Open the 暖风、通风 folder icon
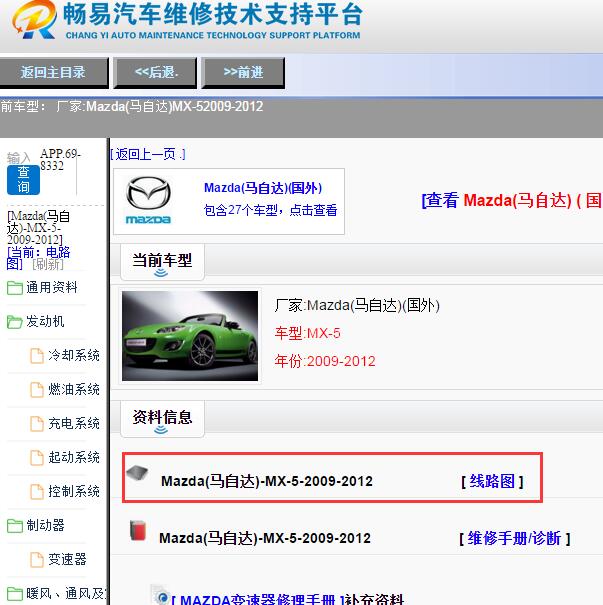 [15, 593]
